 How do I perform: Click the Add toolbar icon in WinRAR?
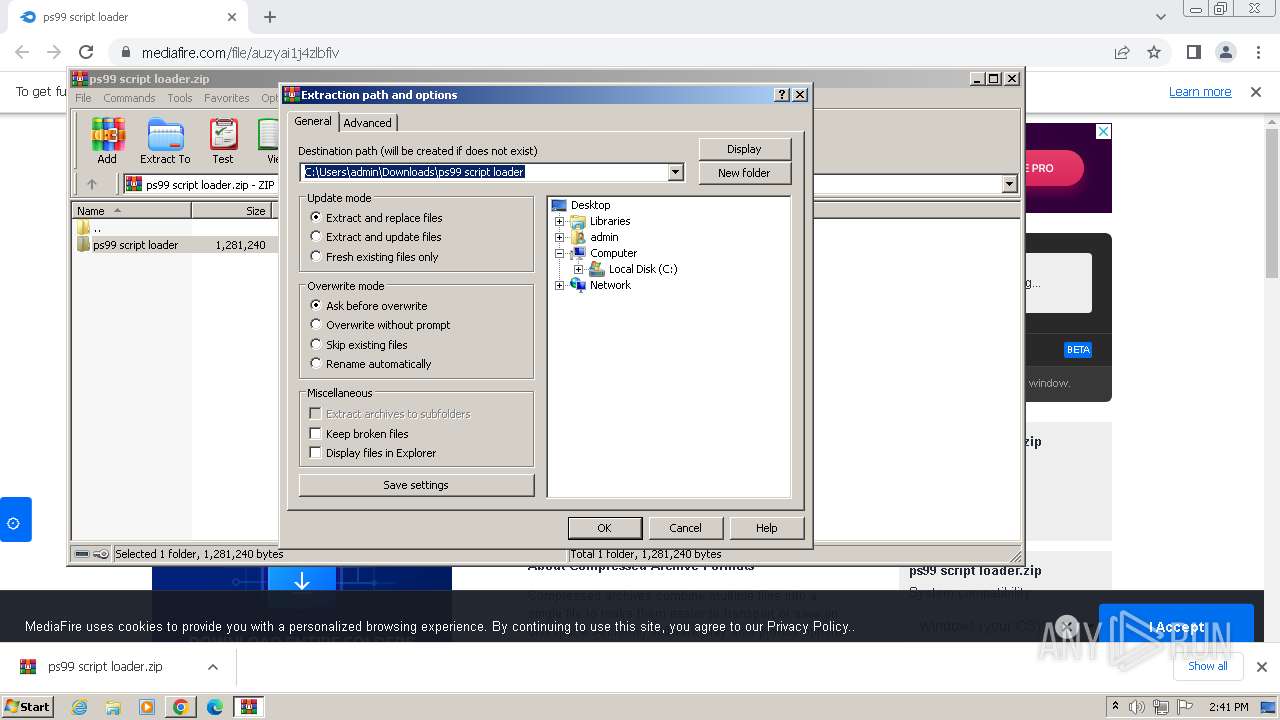(x=107, y=141)
